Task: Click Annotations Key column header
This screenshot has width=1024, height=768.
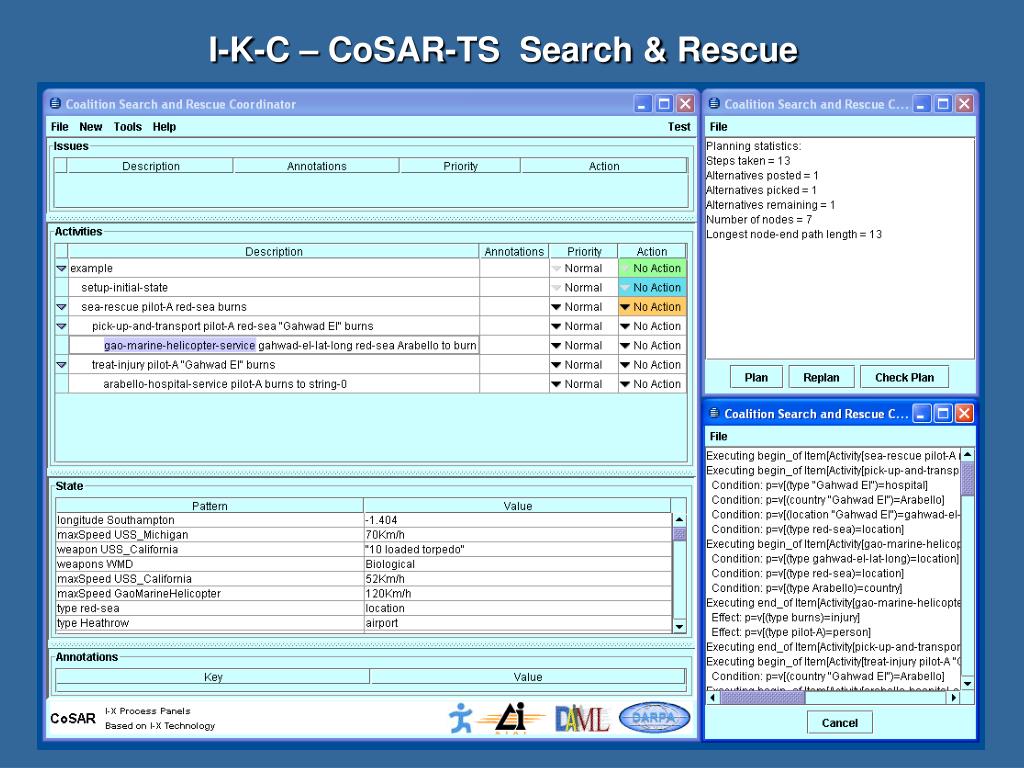Action: click(x=213, y=677)
